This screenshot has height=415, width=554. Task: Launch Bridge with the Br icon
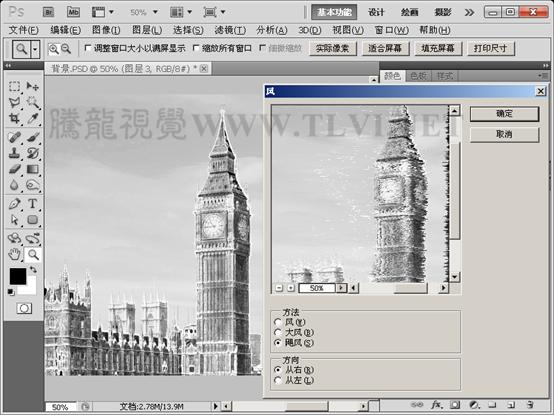48,12
